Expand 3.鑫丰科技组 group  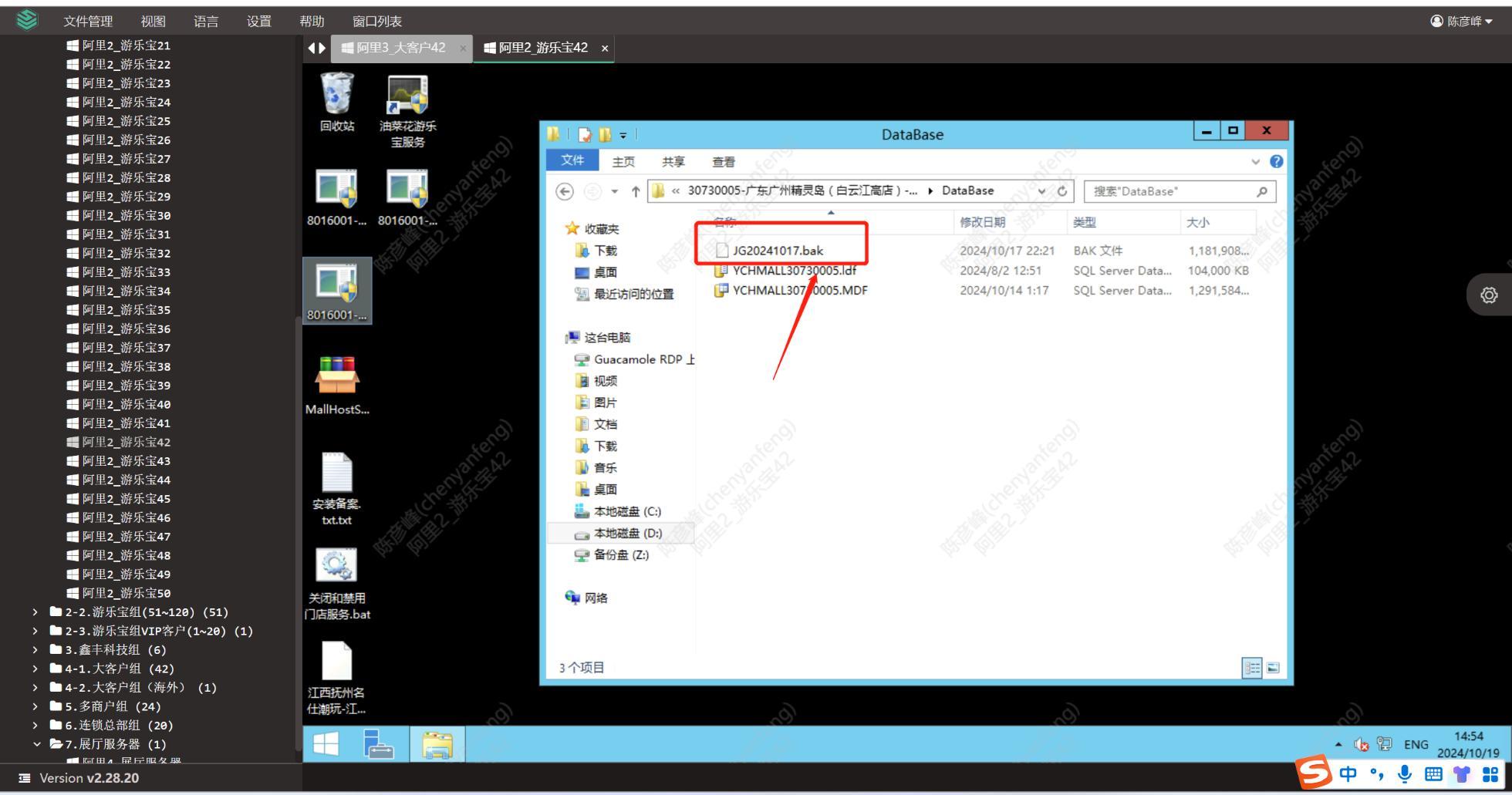[x=35, y=650]
